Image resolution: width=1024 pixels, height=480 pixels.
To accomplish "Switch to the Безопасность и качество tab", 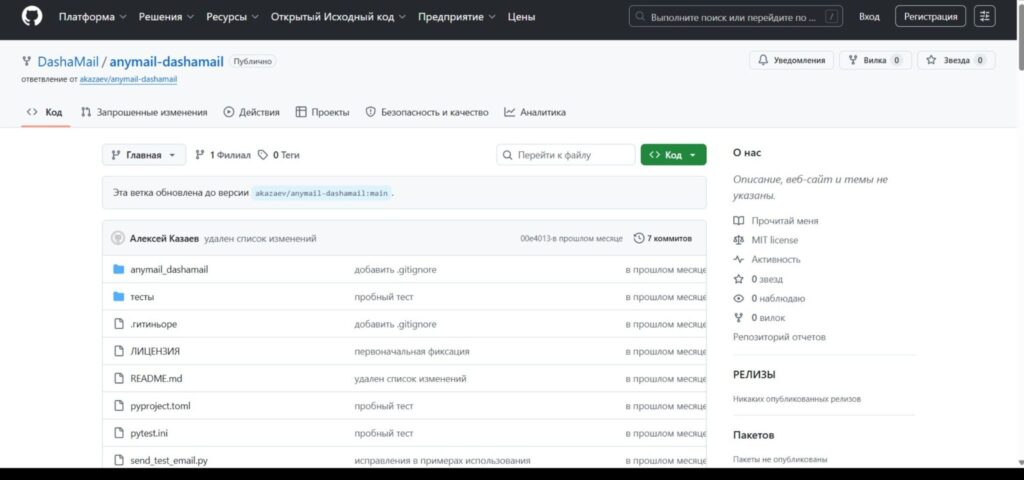I will click(426, 112).
